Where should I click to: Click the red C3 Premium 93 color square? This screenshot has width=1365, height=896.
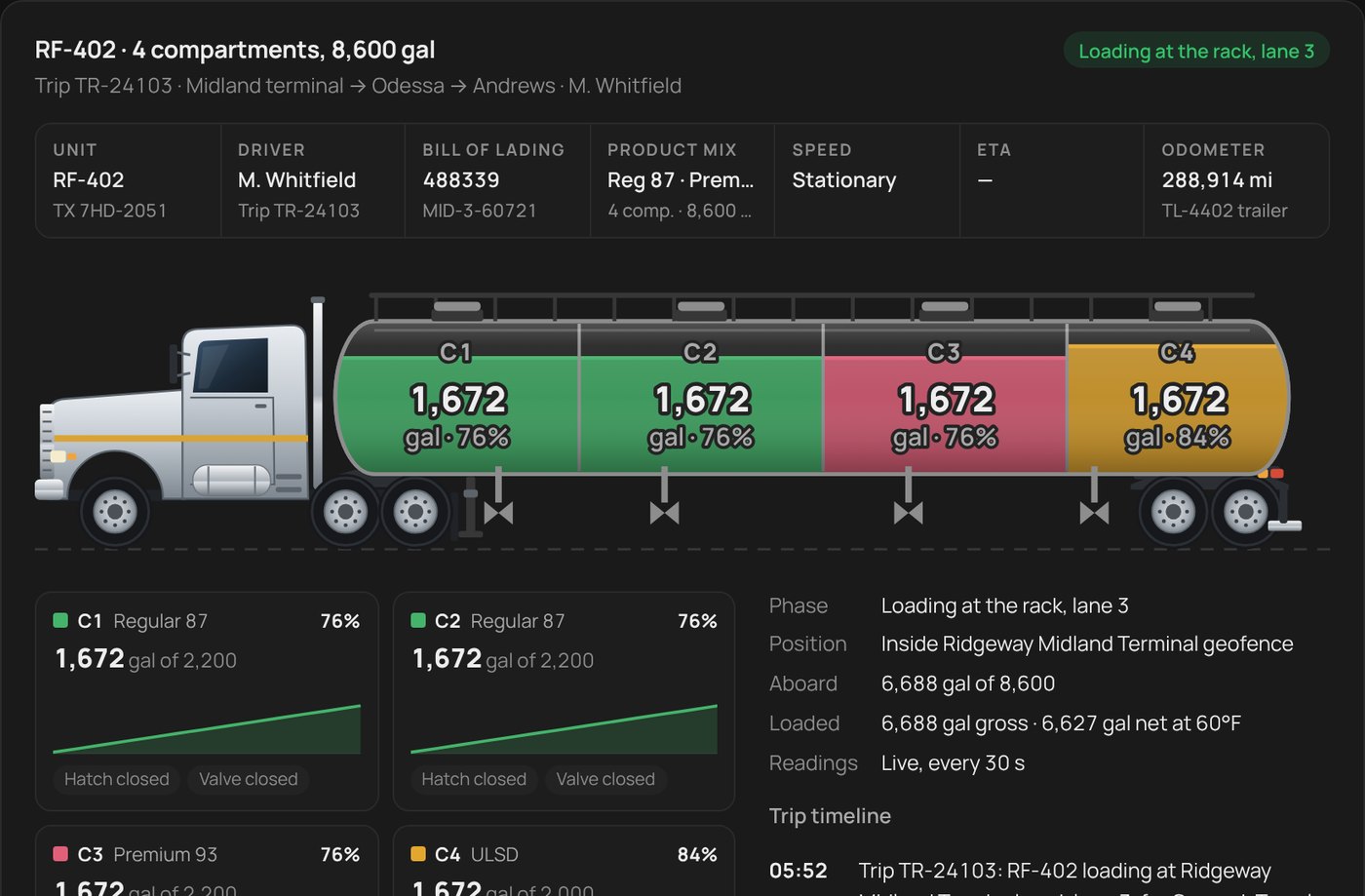(x=60, y=854)
